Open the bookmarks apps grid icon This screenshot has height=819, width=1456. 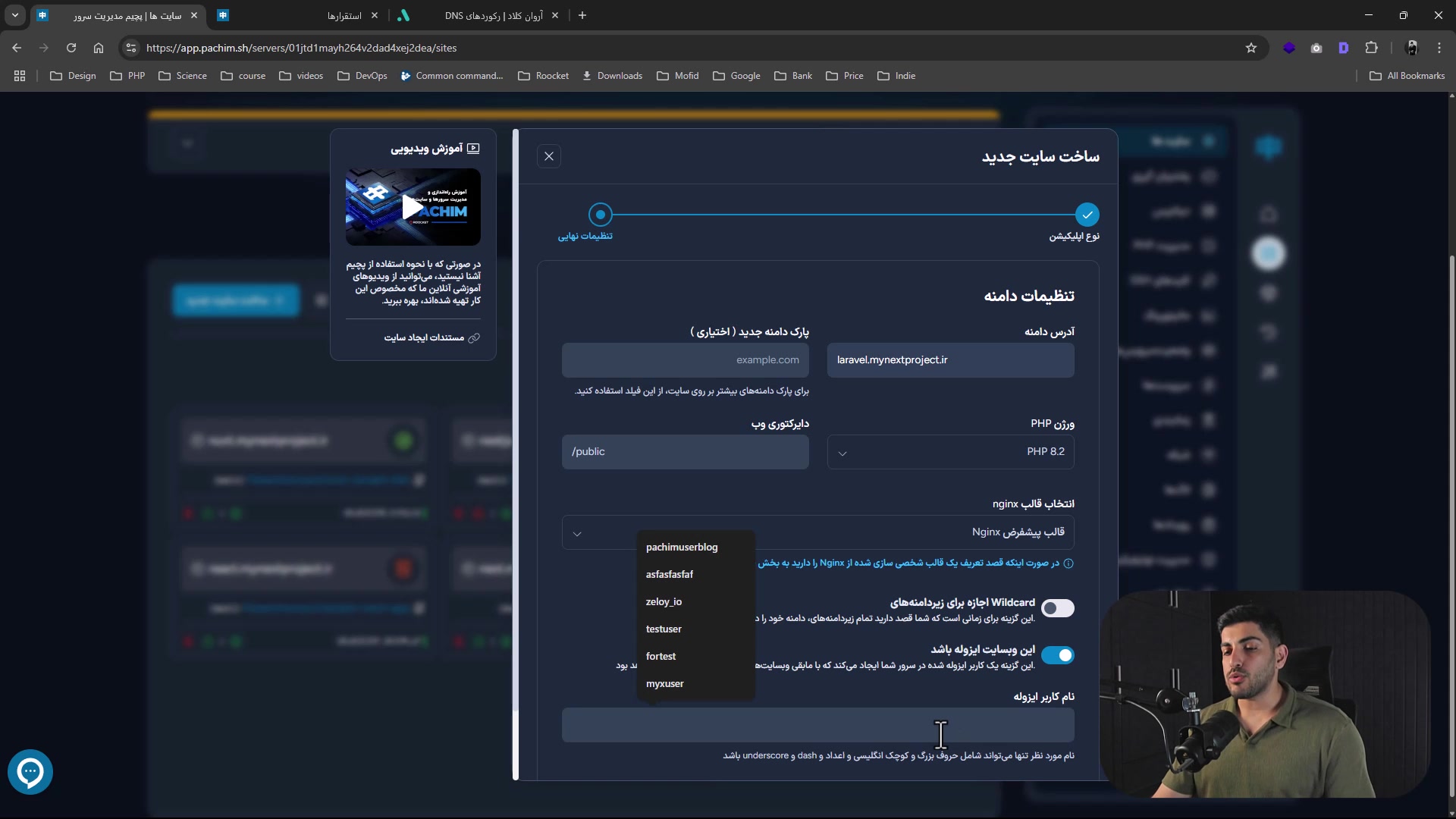tap(20, 76)
